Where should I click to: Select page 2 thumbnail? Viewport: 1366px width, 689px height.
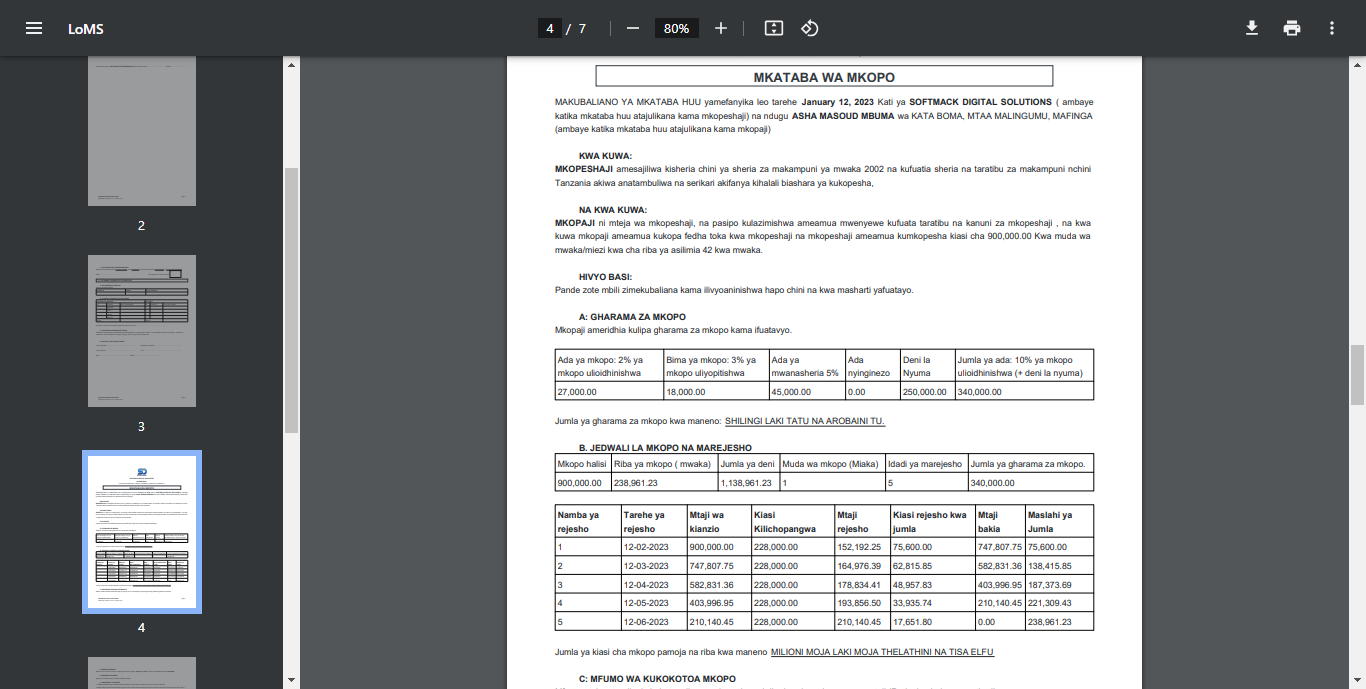click(141, 130)
